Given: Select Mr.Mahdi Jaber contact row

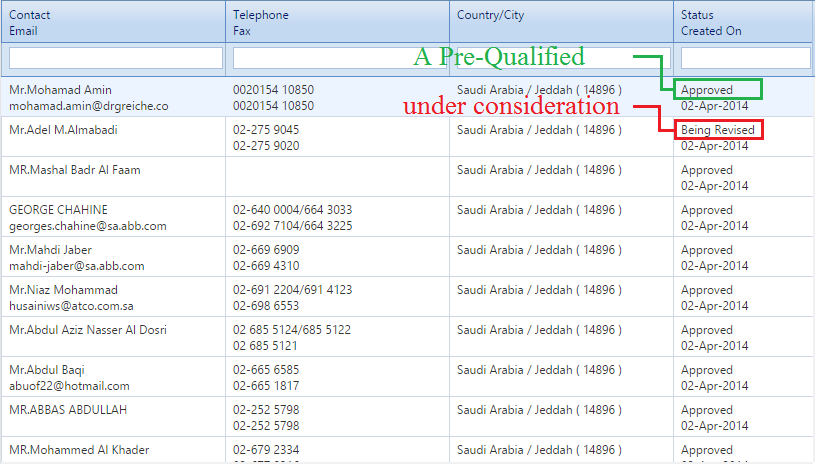Looking at the screenshot, I should pyautogui.click(x=50, y=250).
